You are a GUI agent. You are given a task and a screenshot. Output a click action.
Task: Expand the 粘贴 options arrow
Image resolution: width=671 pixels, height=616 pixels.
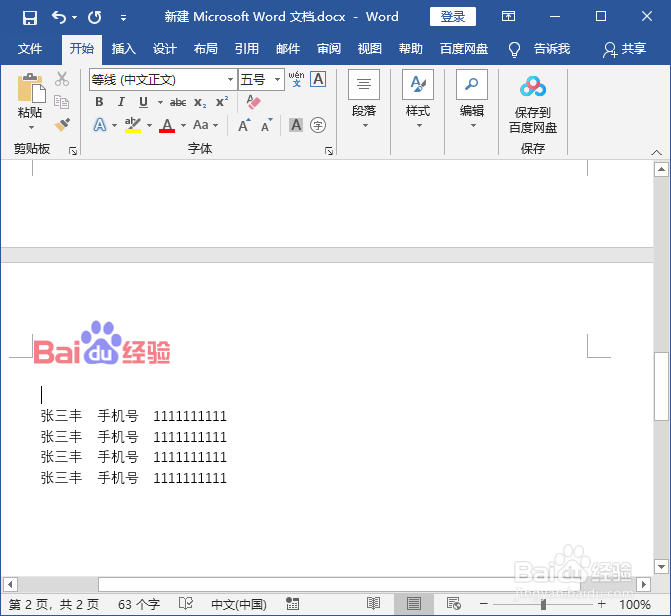click(x=31, y=127)
